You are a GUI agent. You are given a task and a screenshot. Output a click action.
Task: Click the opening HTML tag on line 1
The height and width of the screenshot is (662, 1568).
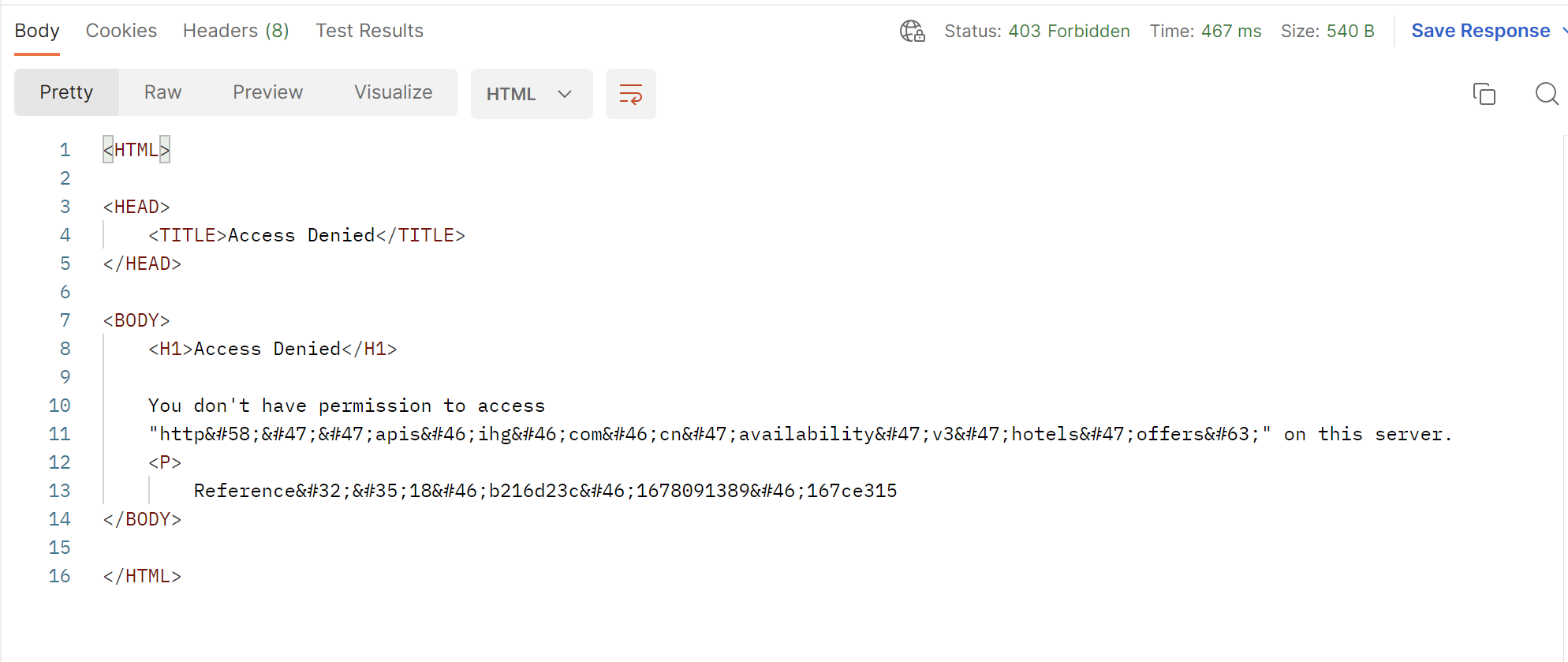point(136,150)
